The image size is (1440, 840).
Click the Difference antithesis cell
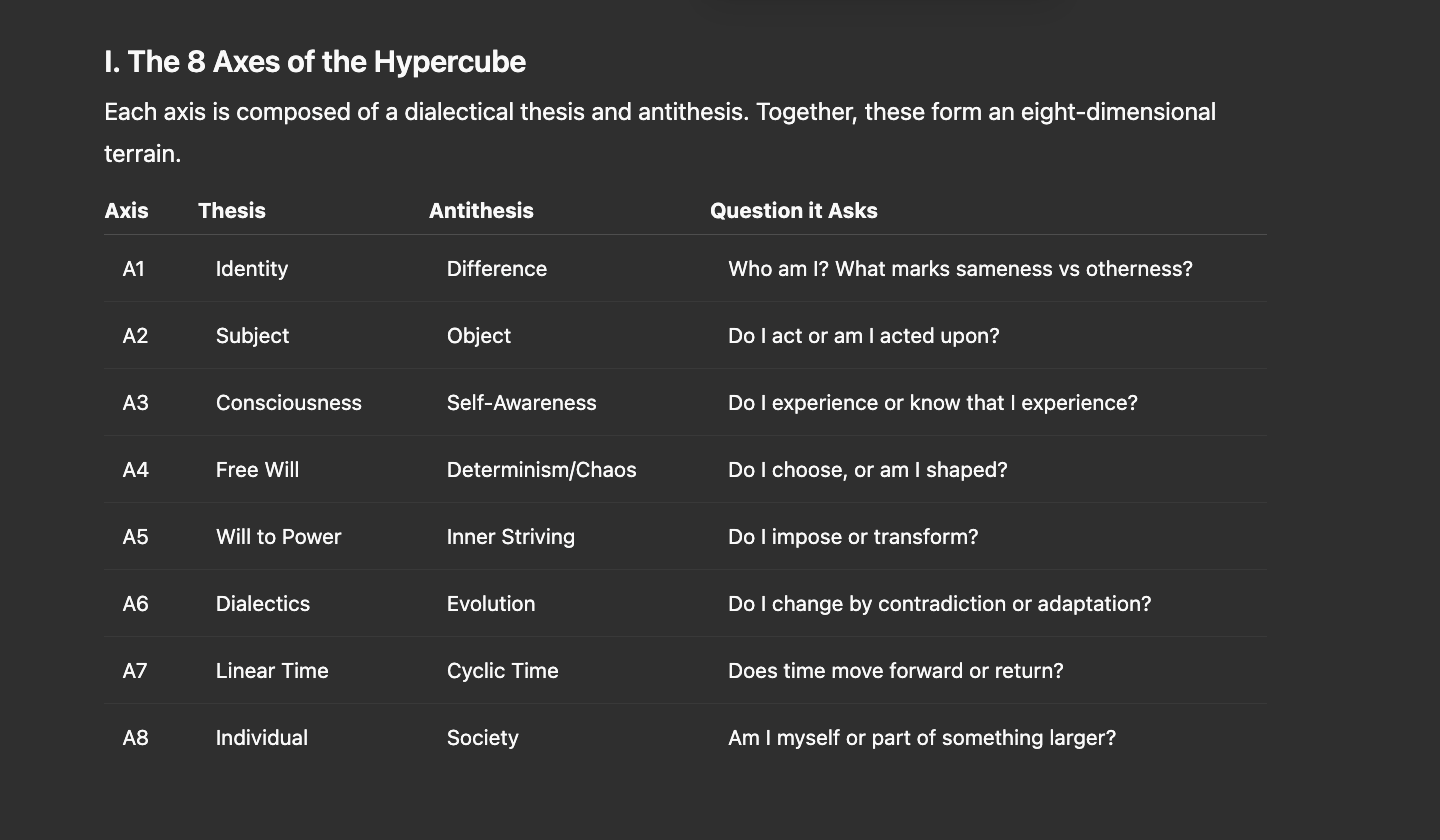pyautogui.click(x=497, y=269)
